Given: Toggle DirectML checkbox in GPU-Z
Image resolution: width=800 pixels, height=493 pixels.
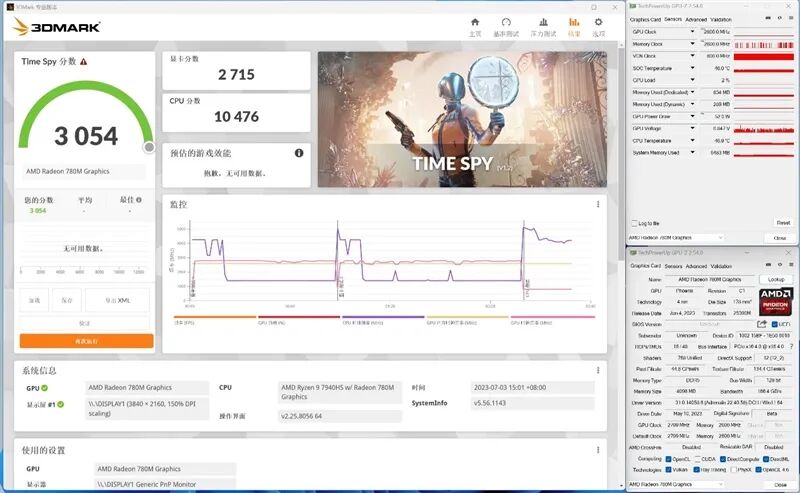Looking at the screenshot, I should click(766, 459).
